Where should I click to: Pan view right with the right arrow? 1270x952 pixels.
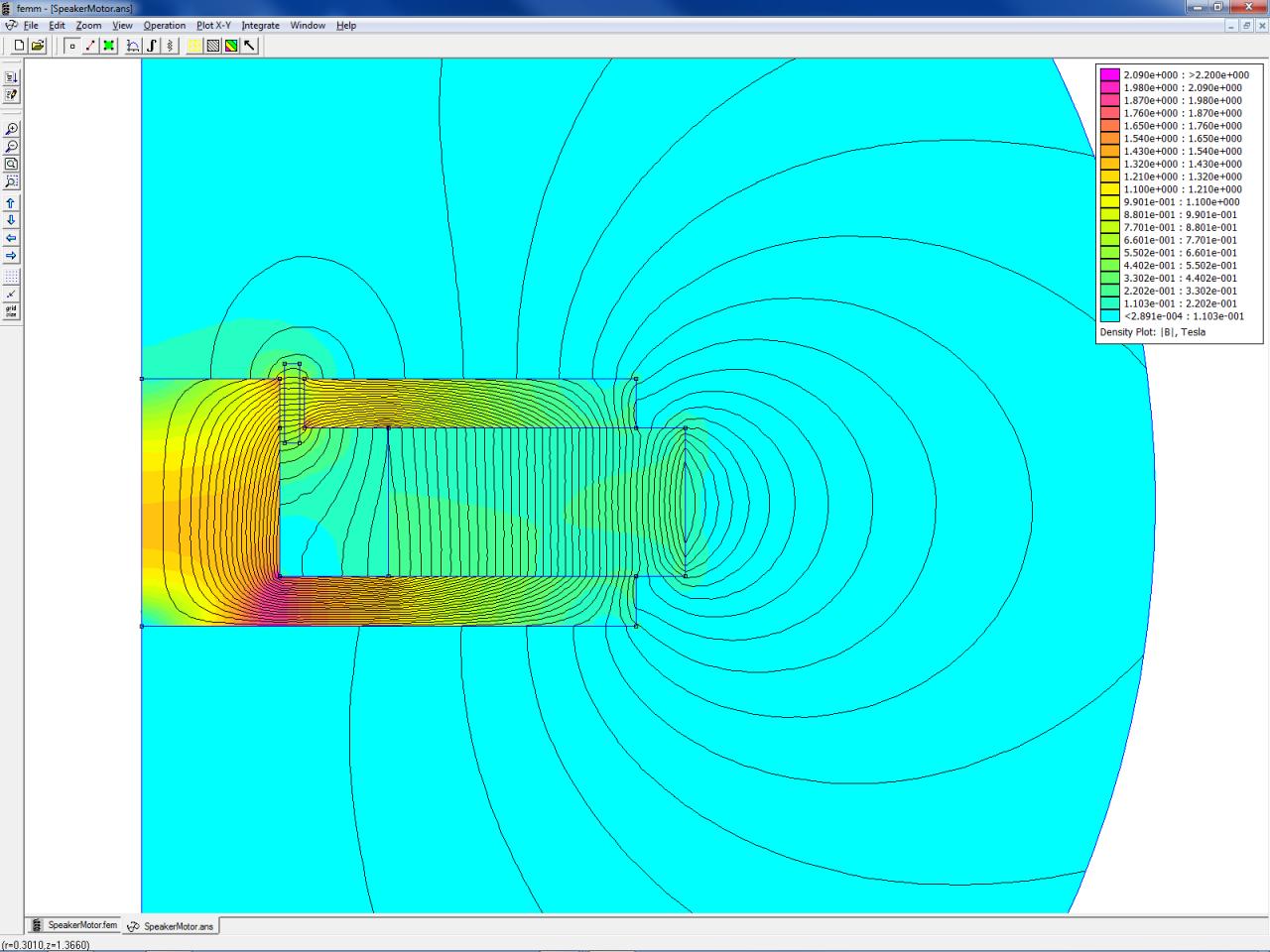point(11,256)
